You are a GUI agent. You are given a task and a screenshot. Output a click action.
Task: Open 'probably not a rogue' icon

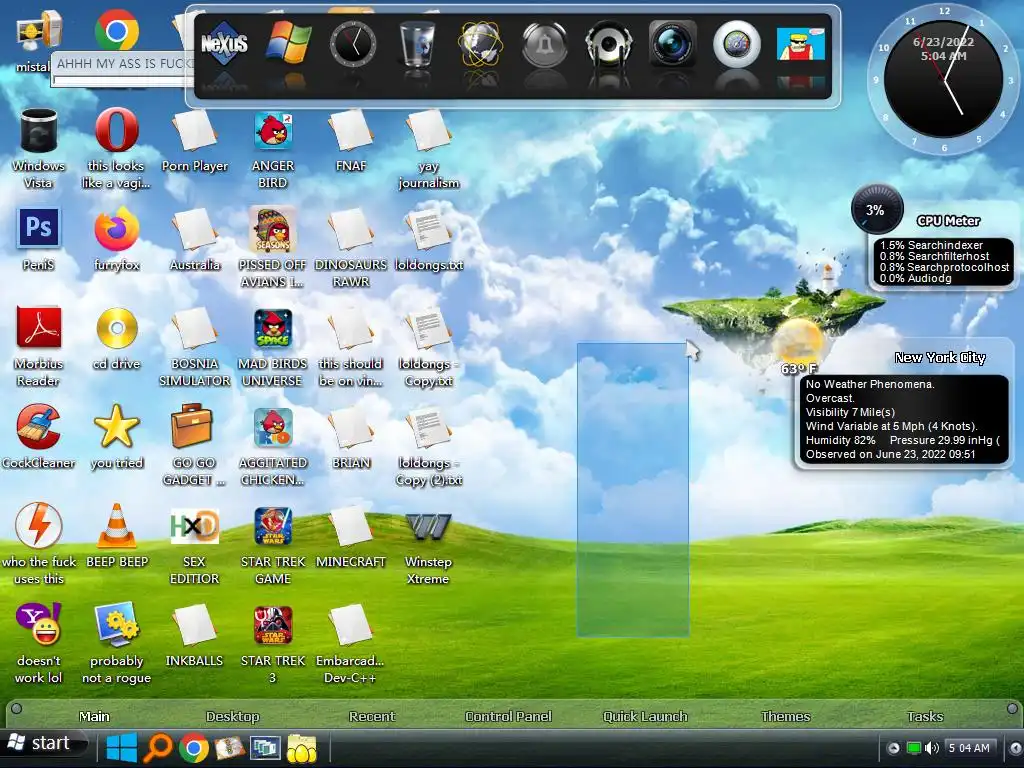click(117, 624)
